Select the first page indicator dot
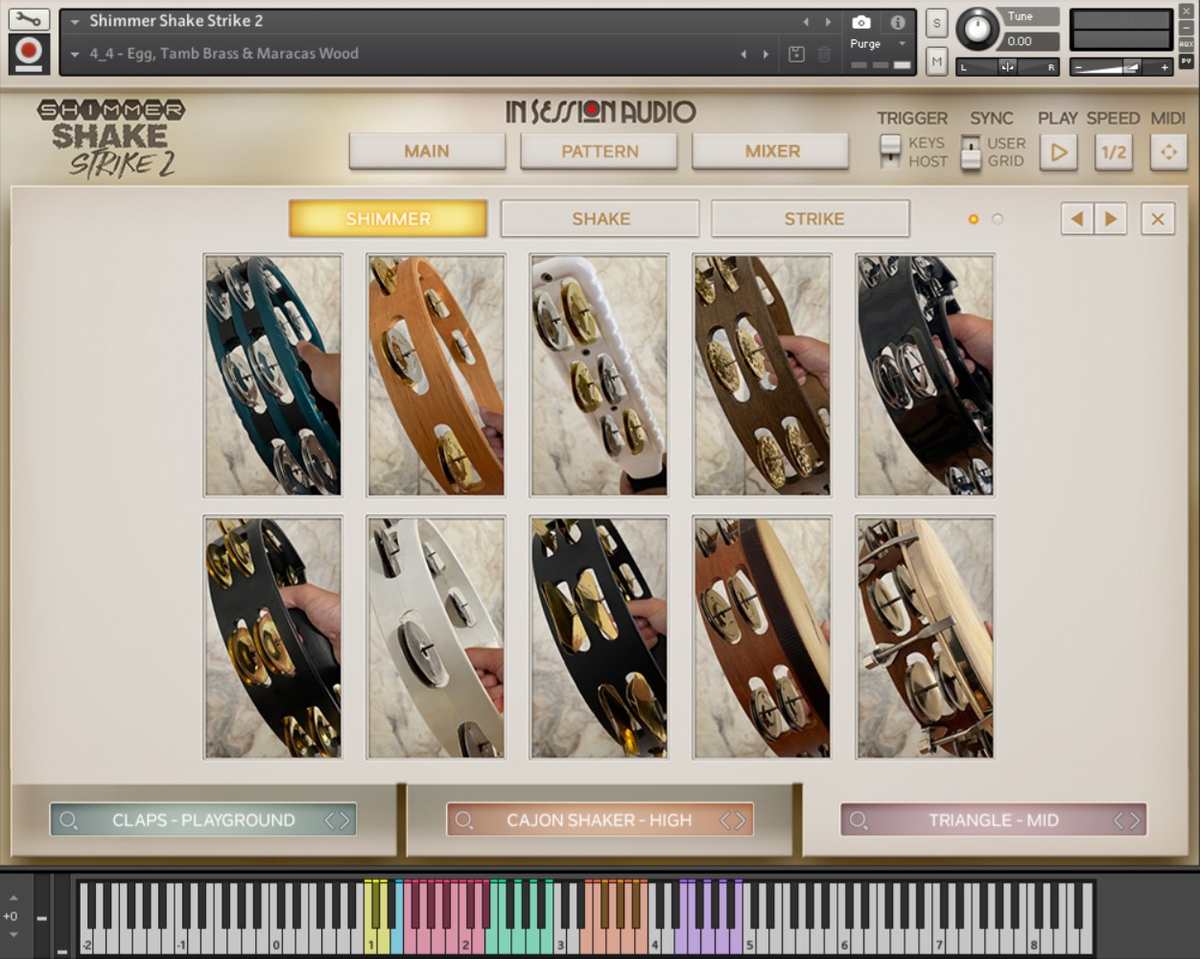 pyautogui.click(x=973, y=219)
